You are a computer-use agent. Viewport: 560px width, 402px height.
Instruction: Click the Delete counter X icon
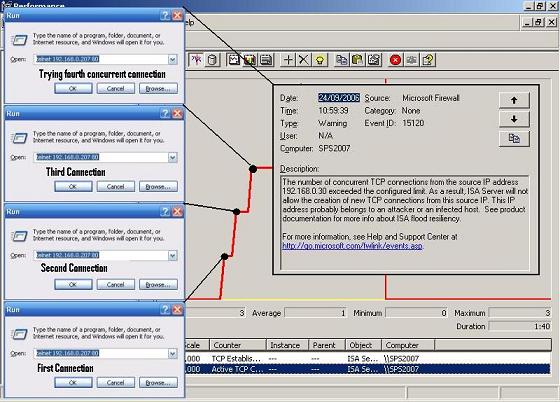(x=304, y=60)
